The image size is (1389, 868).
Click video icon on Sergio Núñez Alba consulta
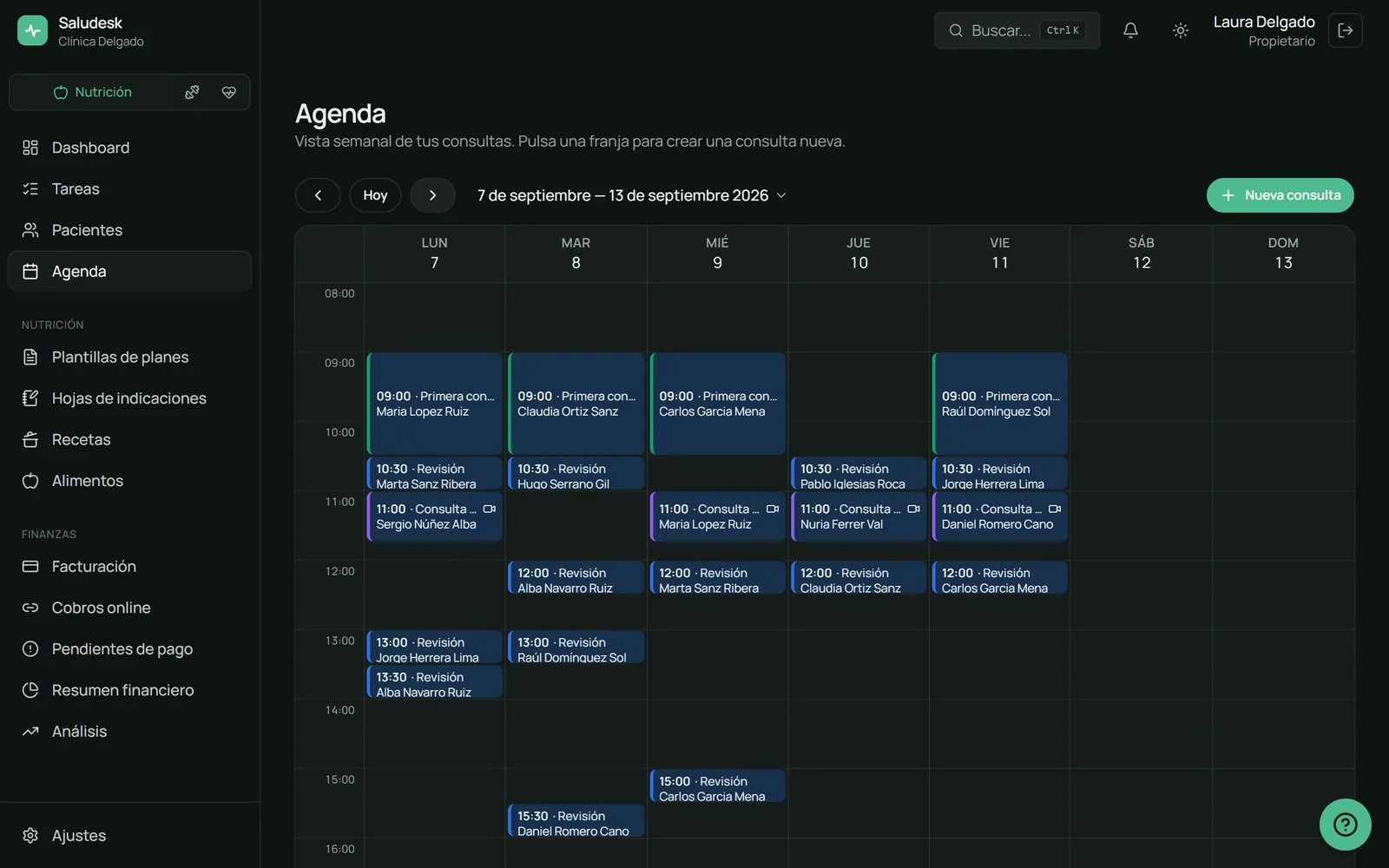coord(490,510)
